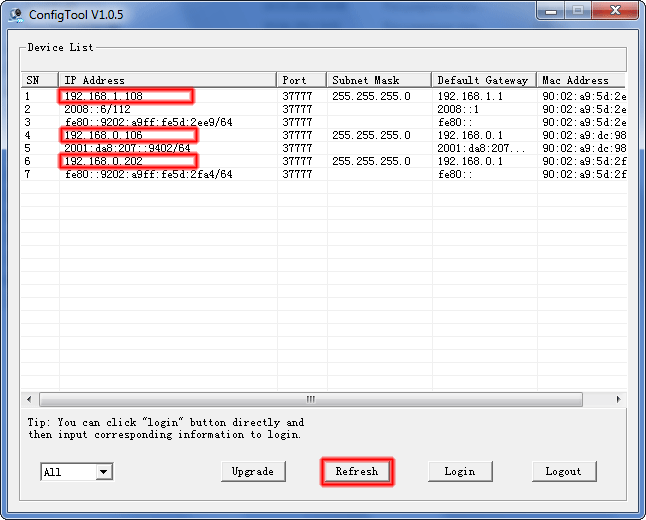Screen dimensions: 646x520
Task: Select the row with address 2008::6/112
Action: (98, 109)
